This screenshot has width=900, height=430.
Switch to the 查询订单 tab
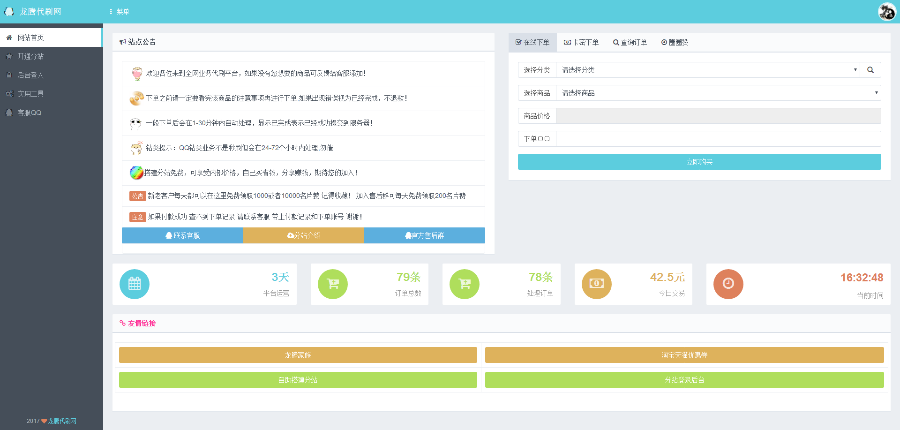[630, 42]
